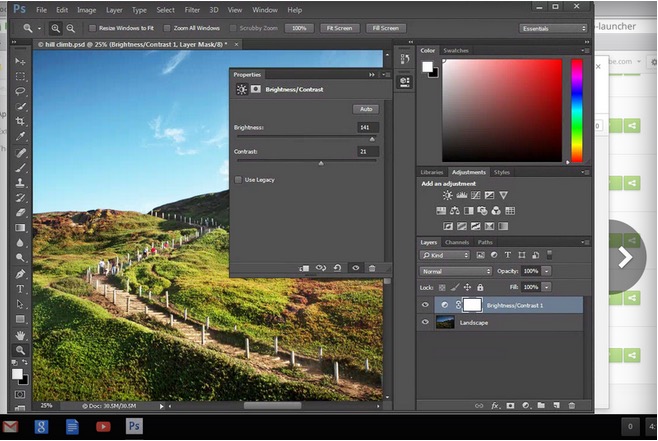Select the Horizontal Type tool

click(20, 289)
